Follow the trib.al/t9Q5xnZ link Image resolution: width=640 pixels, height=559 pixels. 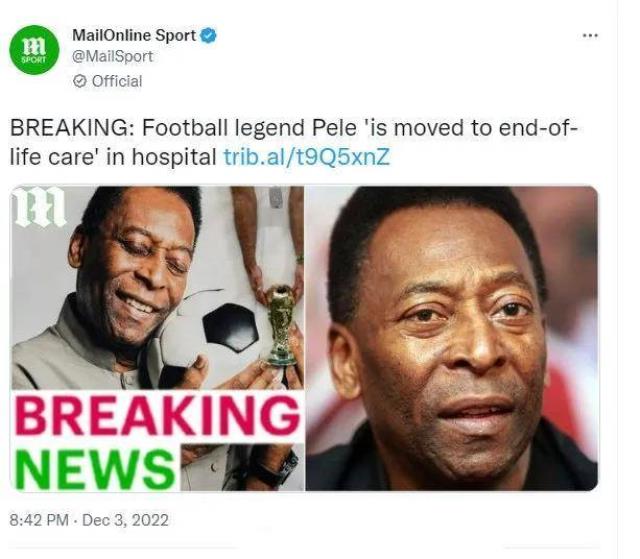307,157
